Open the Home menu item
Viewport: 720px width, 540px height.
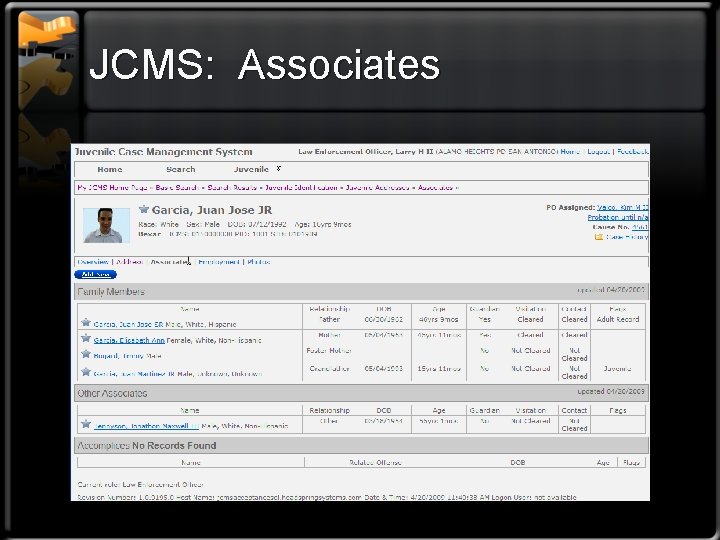110,169
